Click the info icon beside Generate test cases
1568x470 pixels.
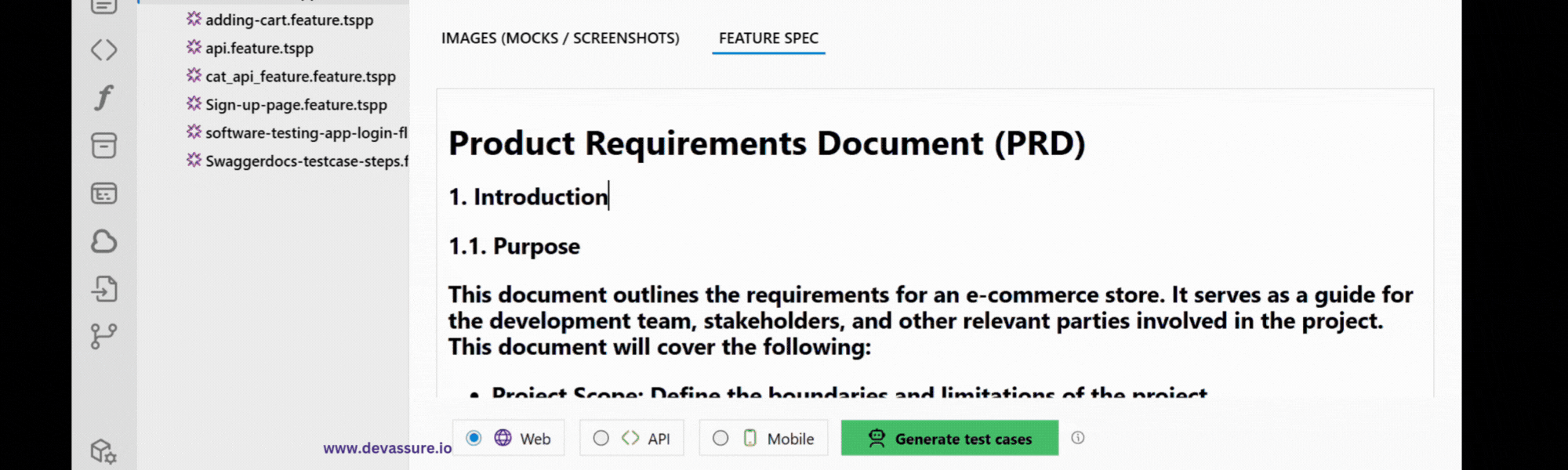[x=1078, y=438]
